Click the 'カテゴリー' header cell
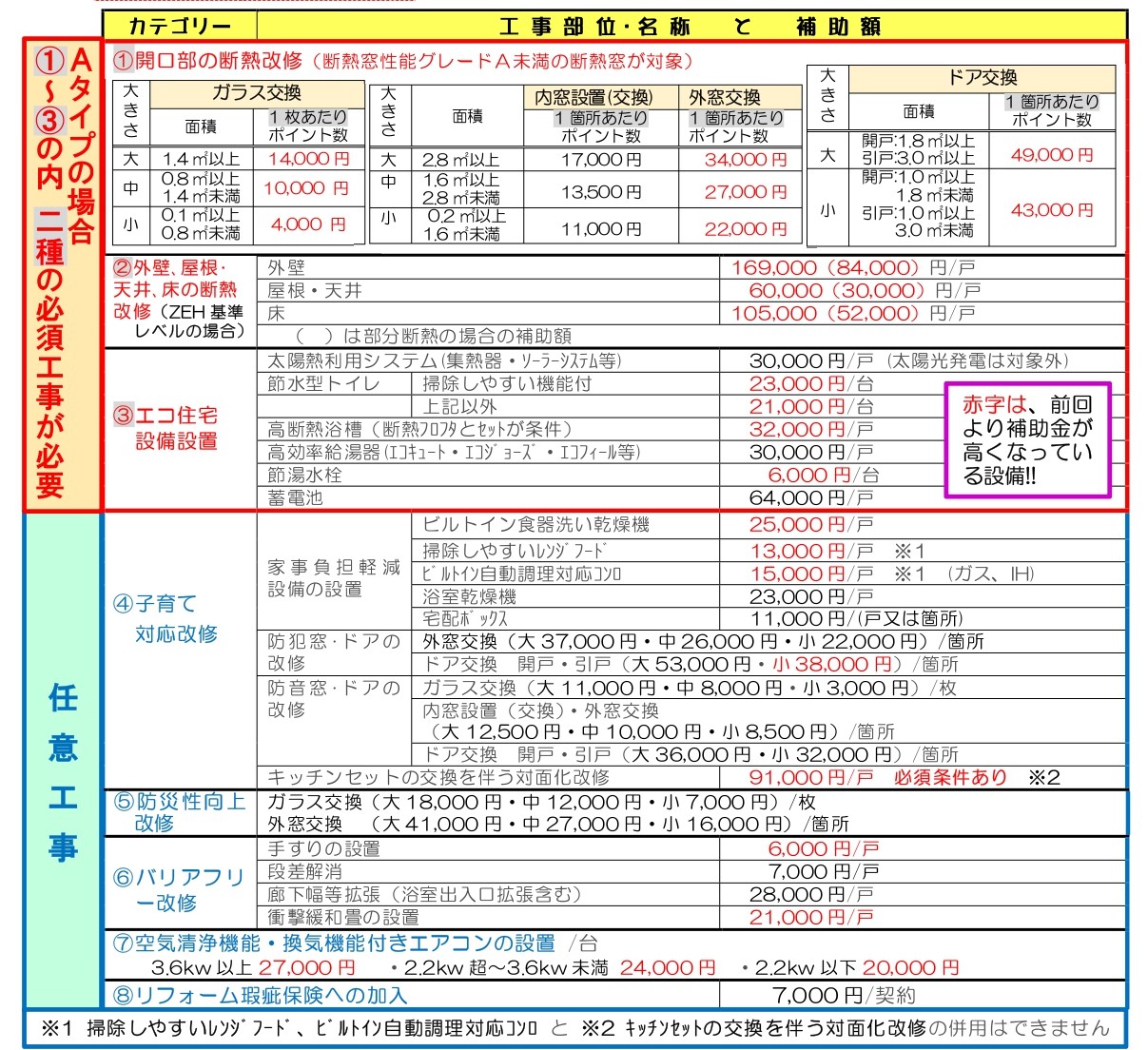Screen dimensions: 1148x1050 pyautogui.click(x=179, y=25)
